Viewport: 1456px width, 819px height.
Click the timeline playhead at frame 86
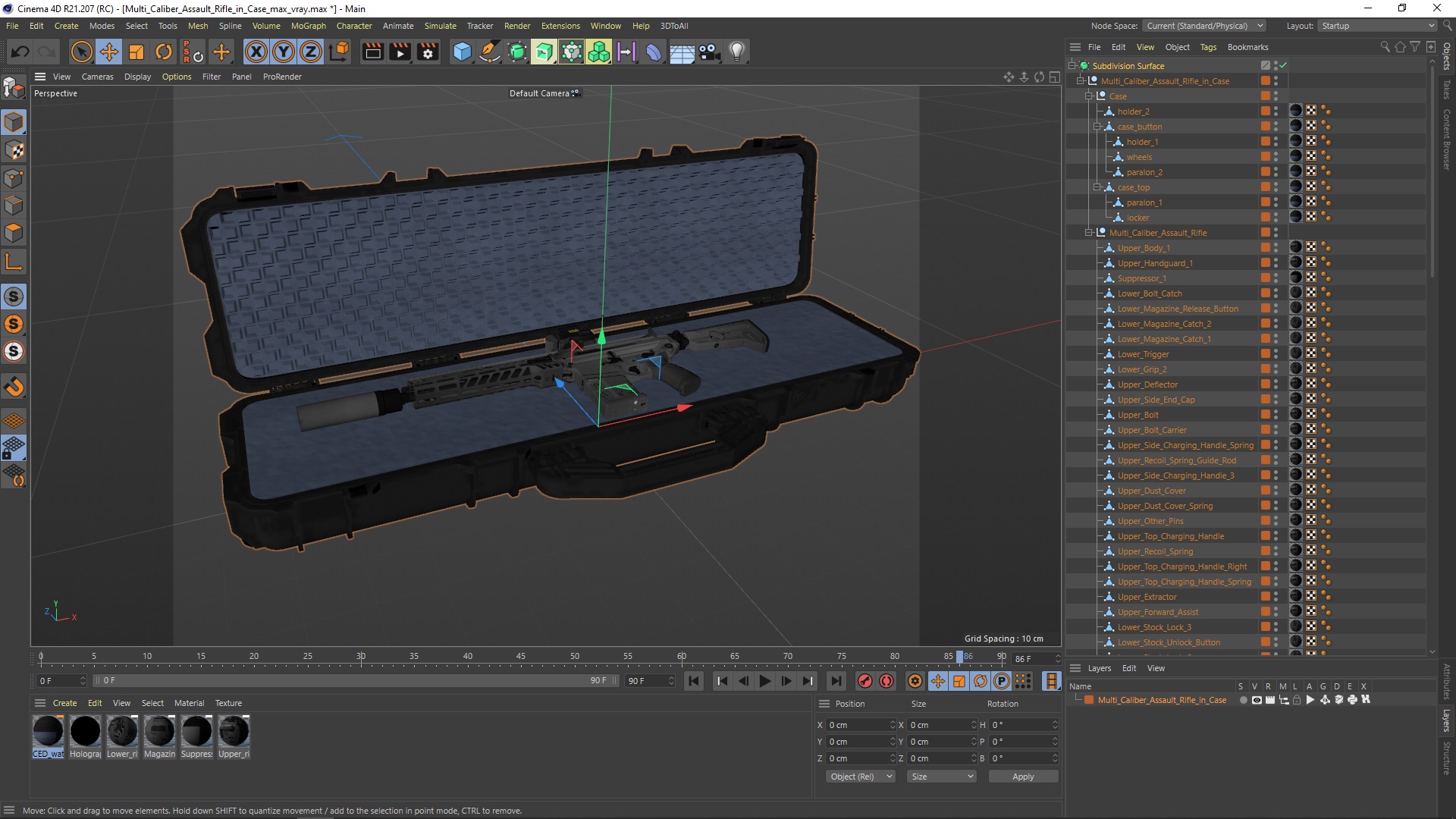960,657
